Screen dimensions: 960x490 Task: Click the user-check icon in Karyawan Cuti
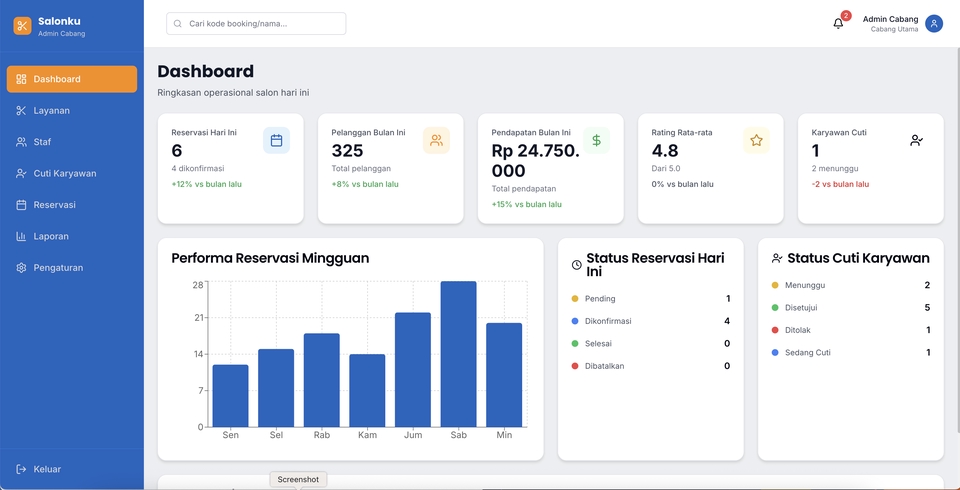point(916,141)
